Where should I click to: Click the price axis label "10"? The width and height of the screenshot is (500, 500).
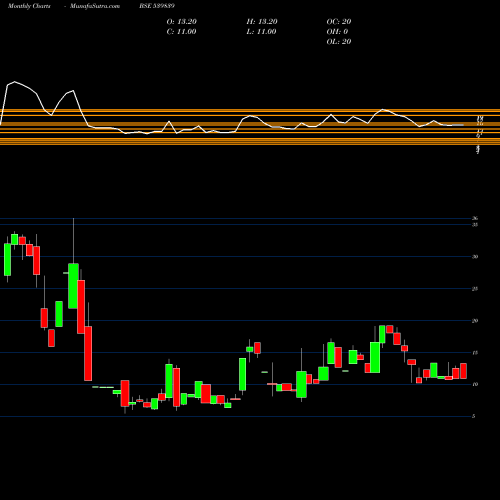click(475, 384)
